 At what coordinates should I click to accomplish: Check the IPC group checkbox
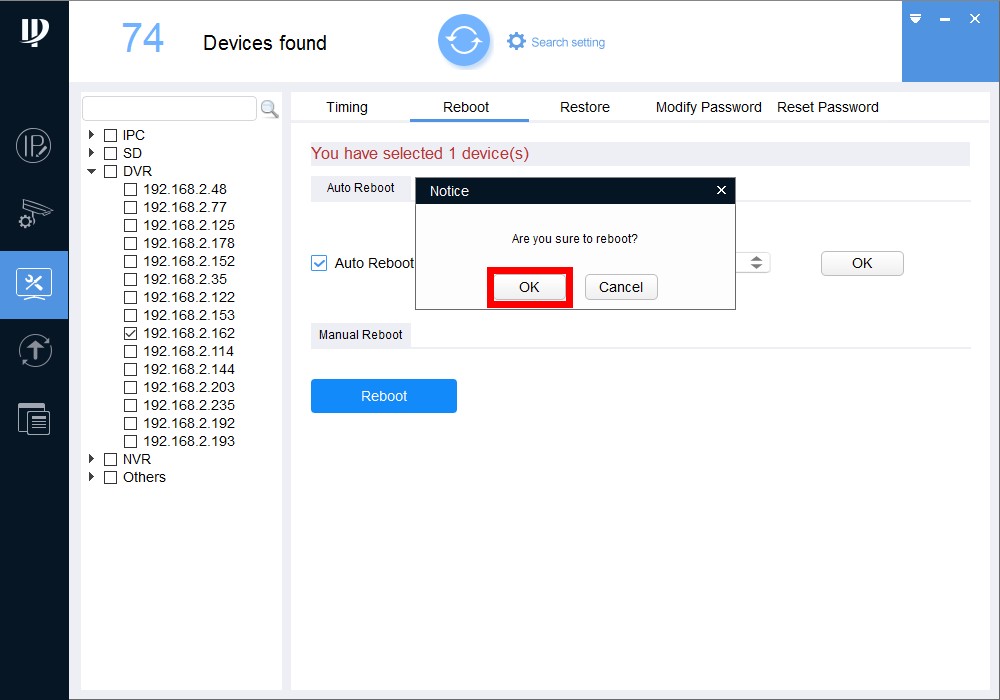tap(110, 135)
